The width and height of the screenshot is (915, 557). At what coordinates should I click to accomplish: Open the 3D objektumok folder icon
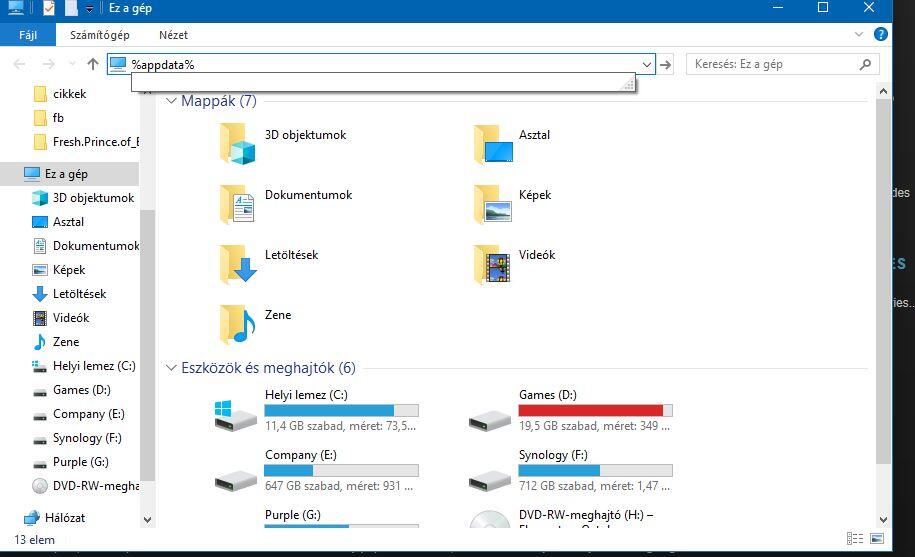(237, 144)
